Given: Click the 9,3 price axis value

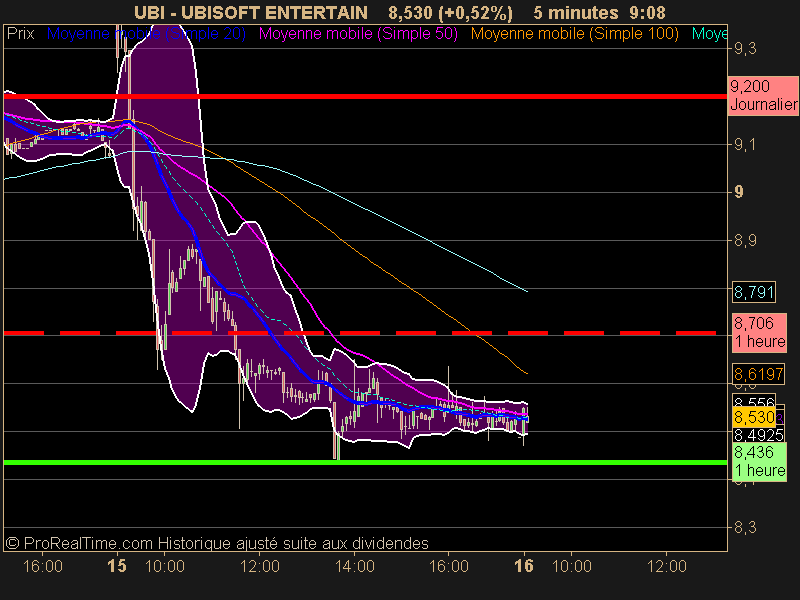Looking at the screenshot, I should point(745,49).
